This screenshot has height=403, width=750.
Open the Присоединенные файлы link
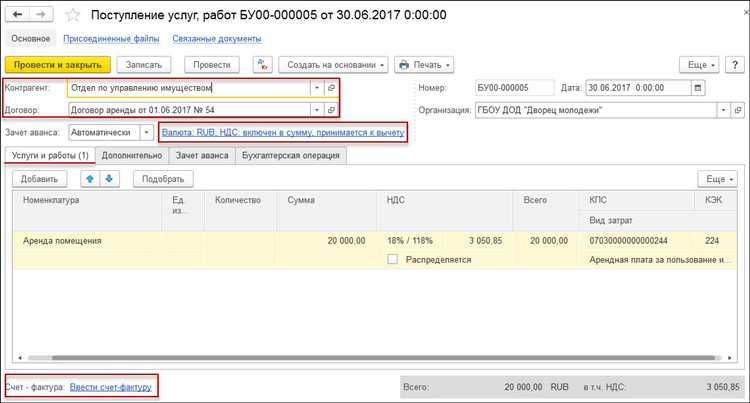point(109,38)
